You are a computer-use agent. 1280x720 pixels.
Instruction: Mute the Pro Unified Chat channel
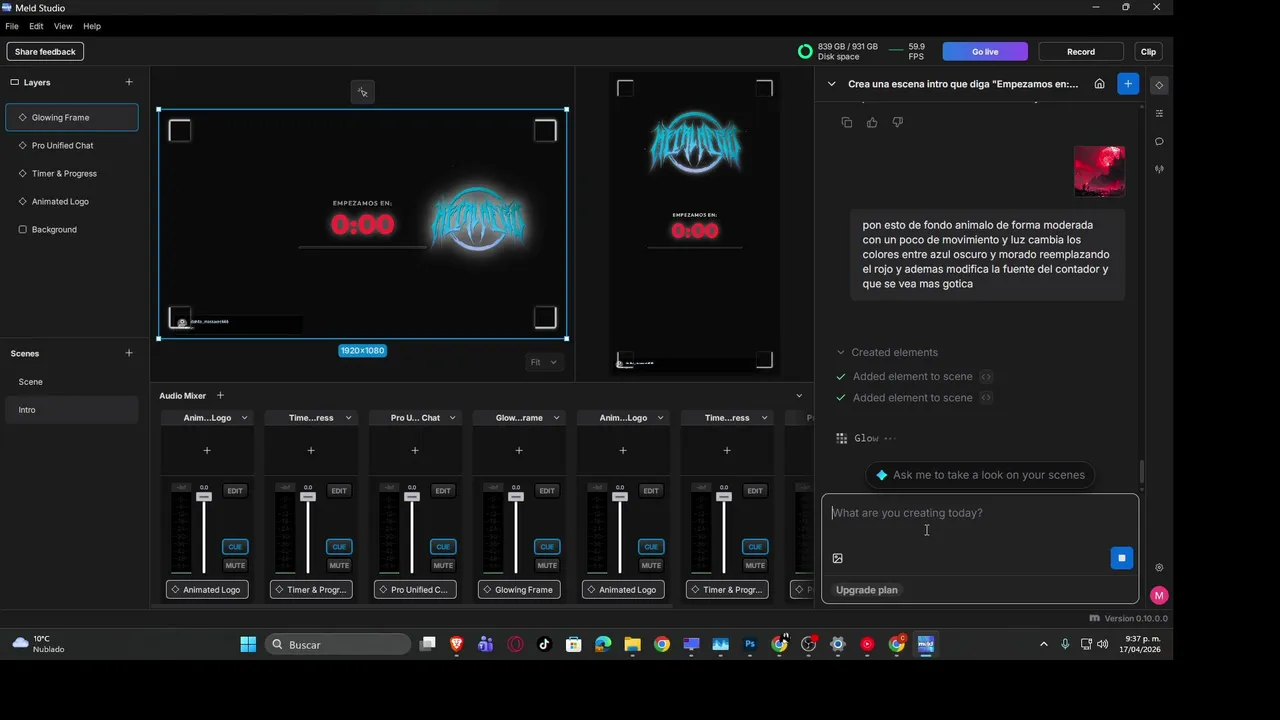[x=443, y=565]
